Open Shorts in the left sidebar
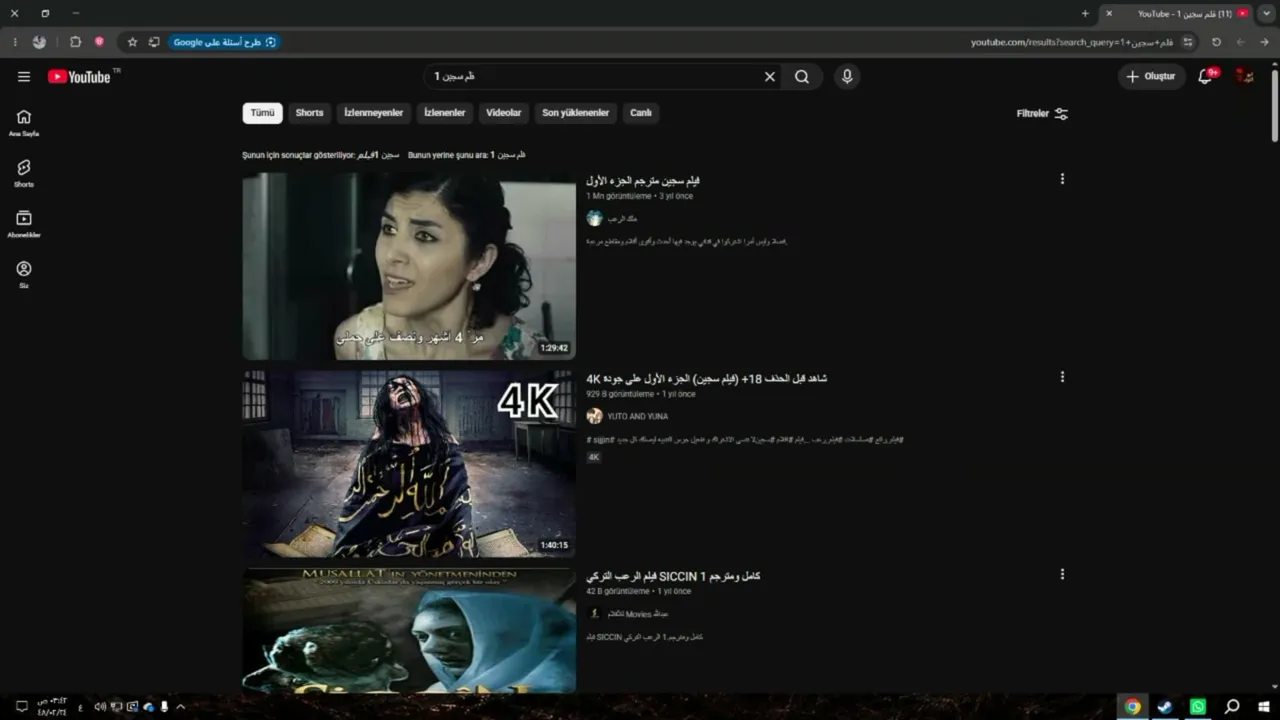Viewport: 1280px width, 720px height. coord(24,174)
